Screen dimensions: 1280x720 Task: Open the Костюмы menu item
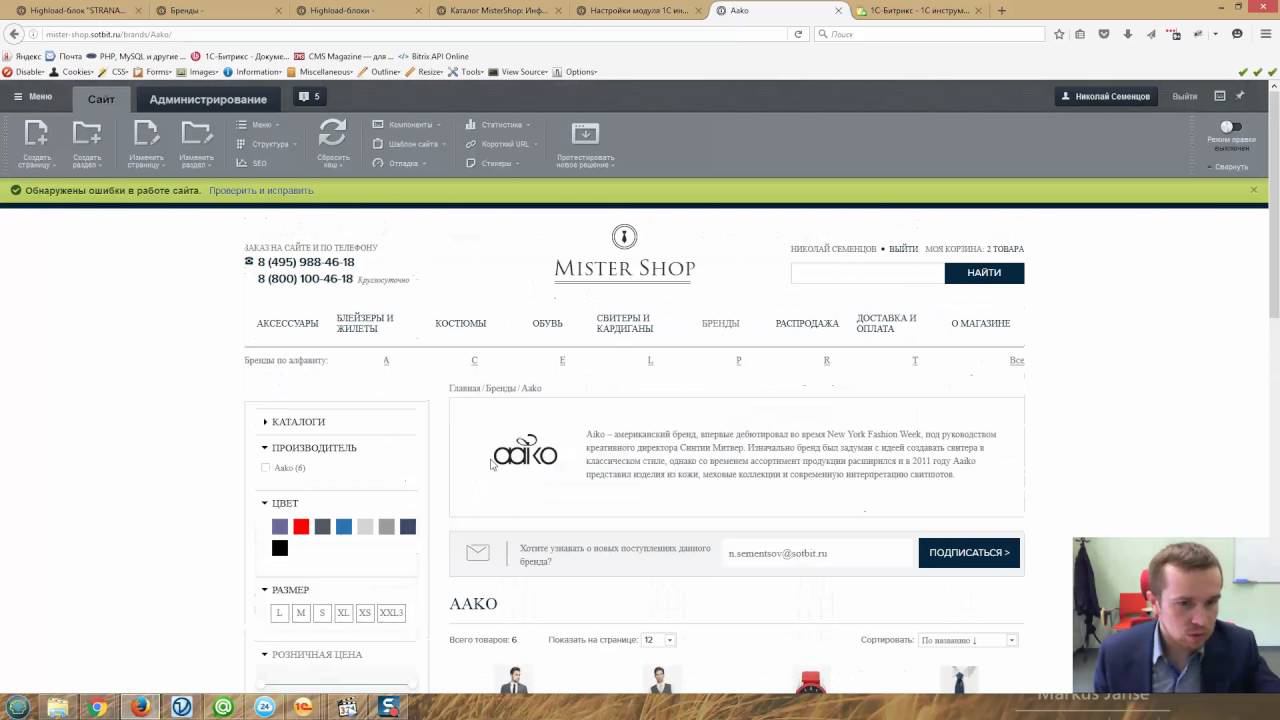click(461, 324)
